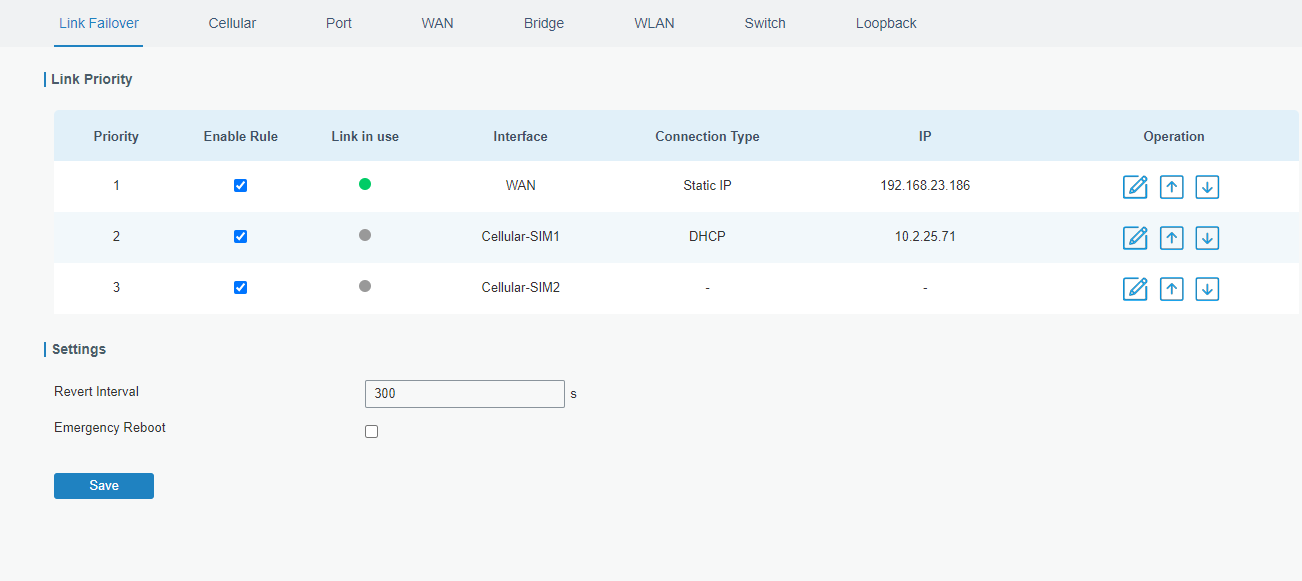Move the WAN link up in priority

(1171, 187)
